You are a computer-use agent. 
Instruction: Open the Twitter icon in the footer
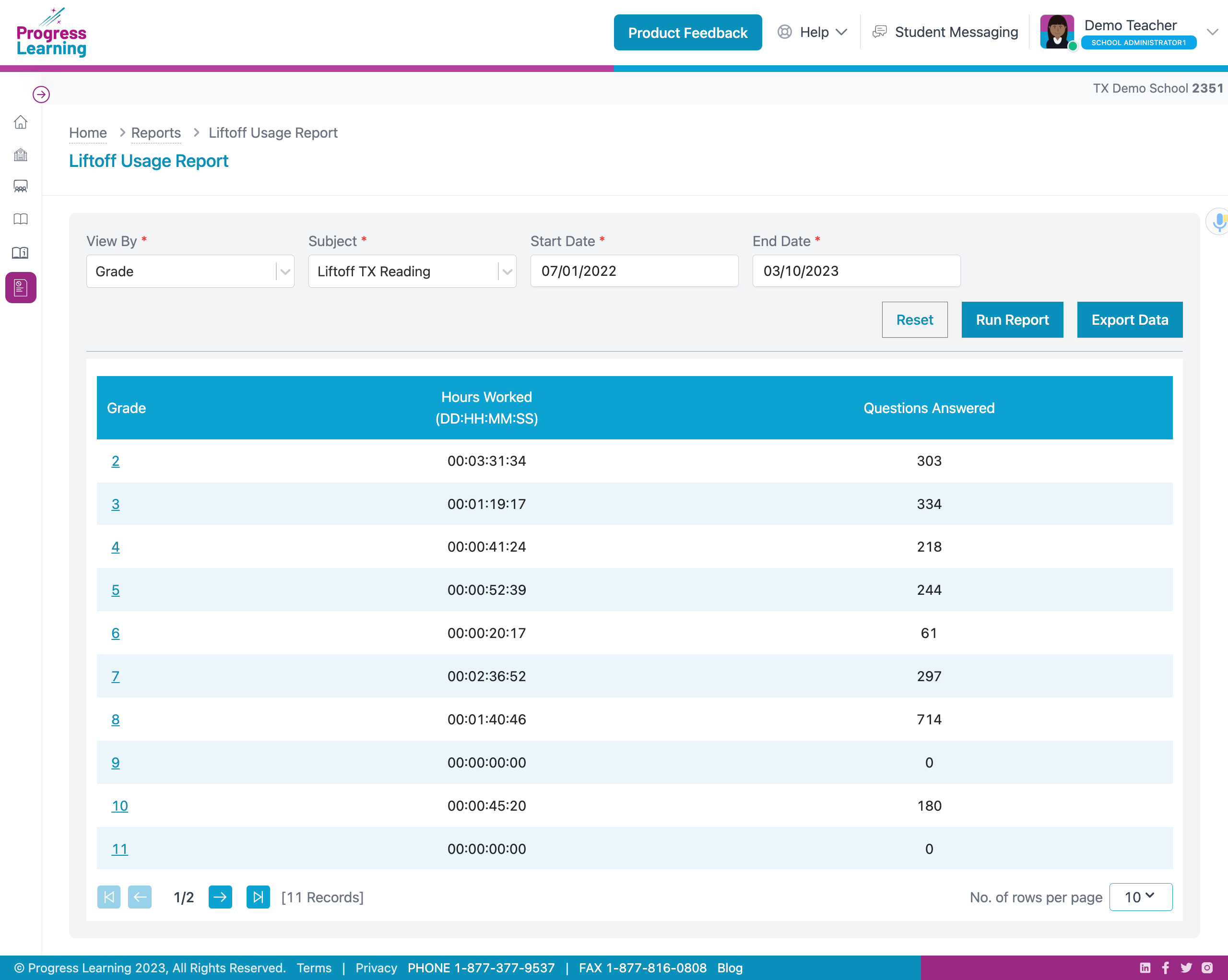click(1186, 968)
